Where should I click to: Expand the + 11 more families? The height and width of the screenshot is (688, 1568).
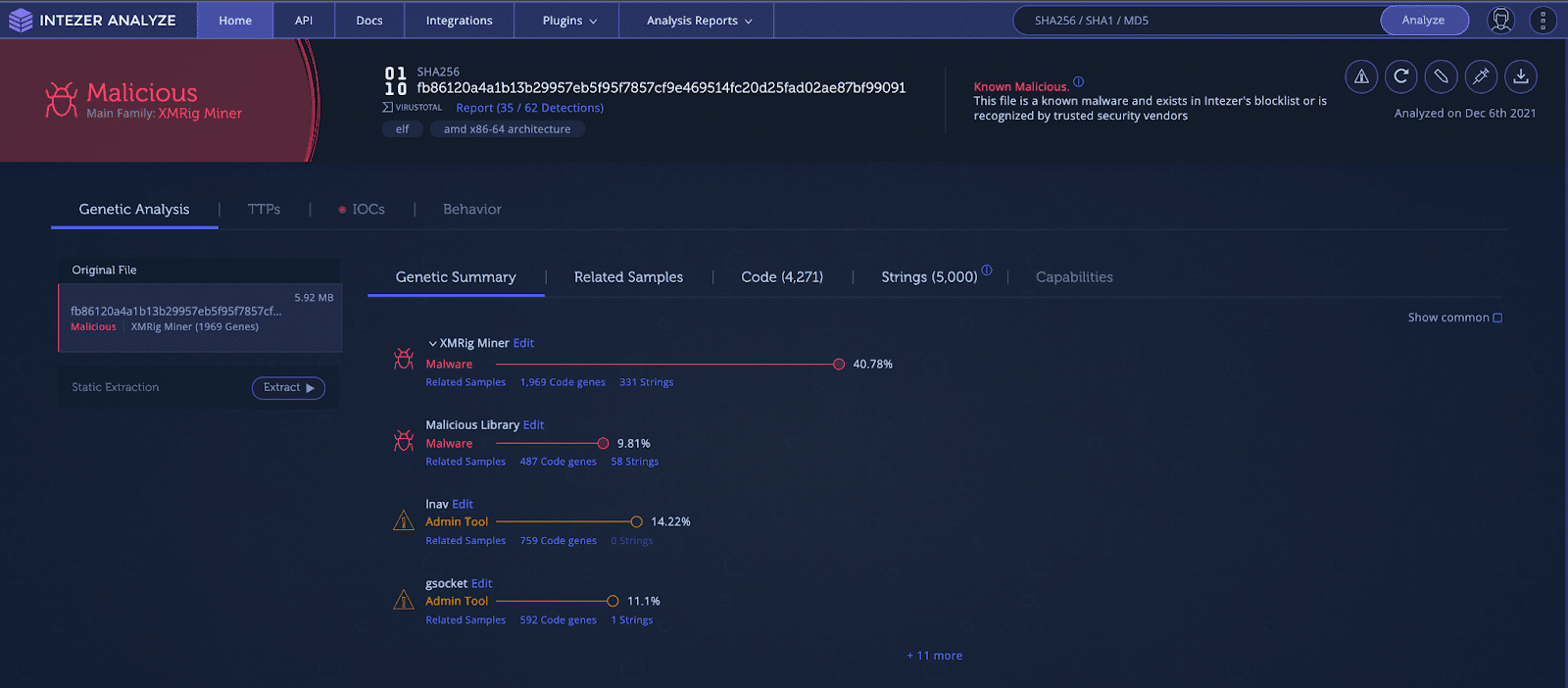click(x=935, y=656)
